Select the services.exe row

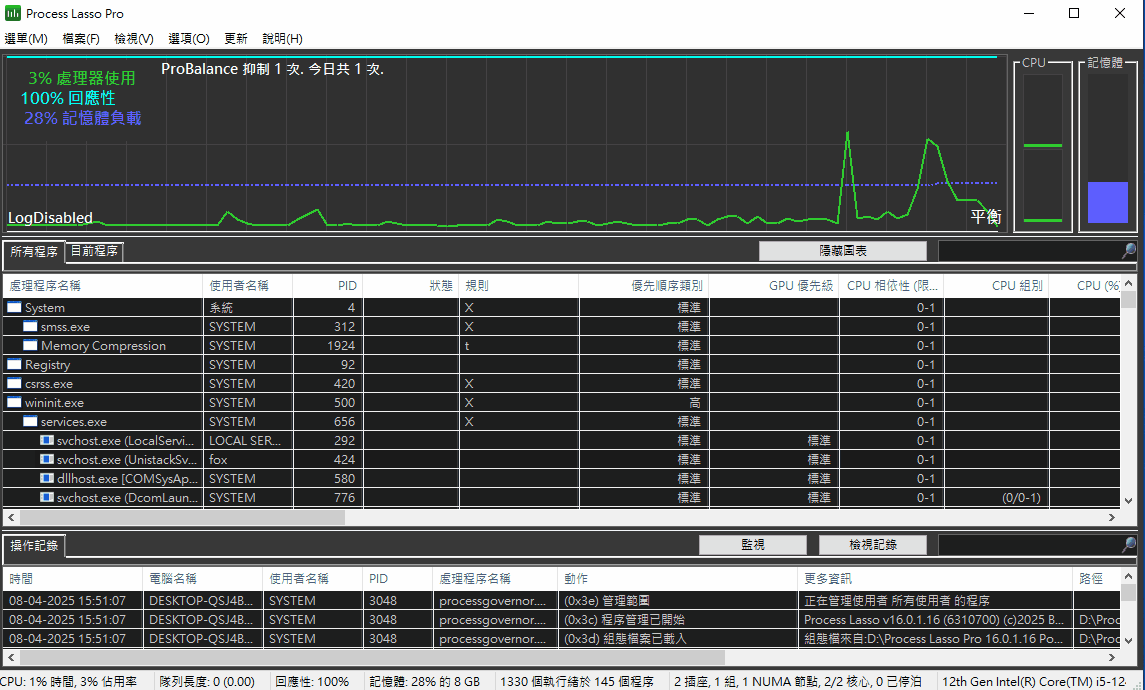click(x=561, y=421)
